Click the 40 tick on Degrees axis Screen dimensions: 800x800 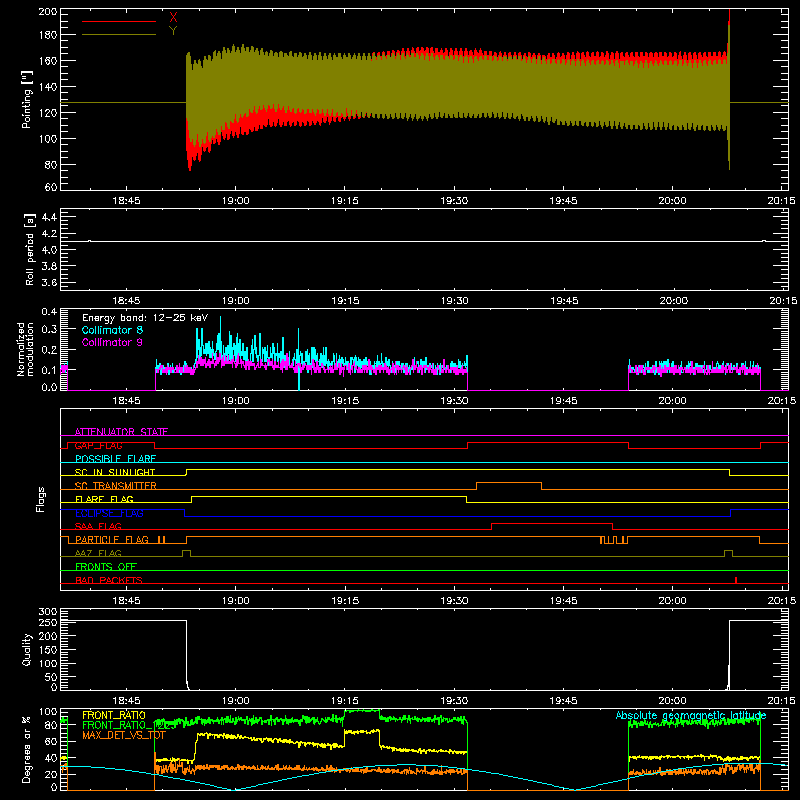pos(51,758)
